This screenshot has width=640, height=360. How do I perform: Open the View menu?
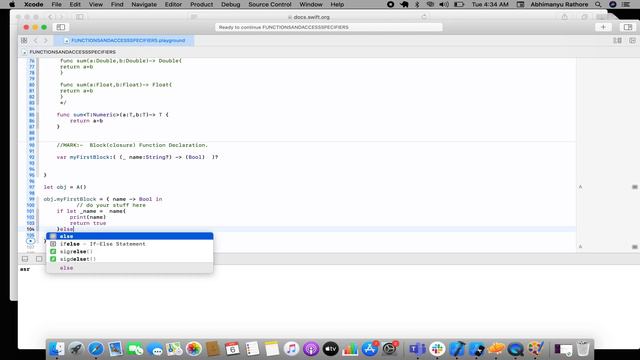(96, 4)
